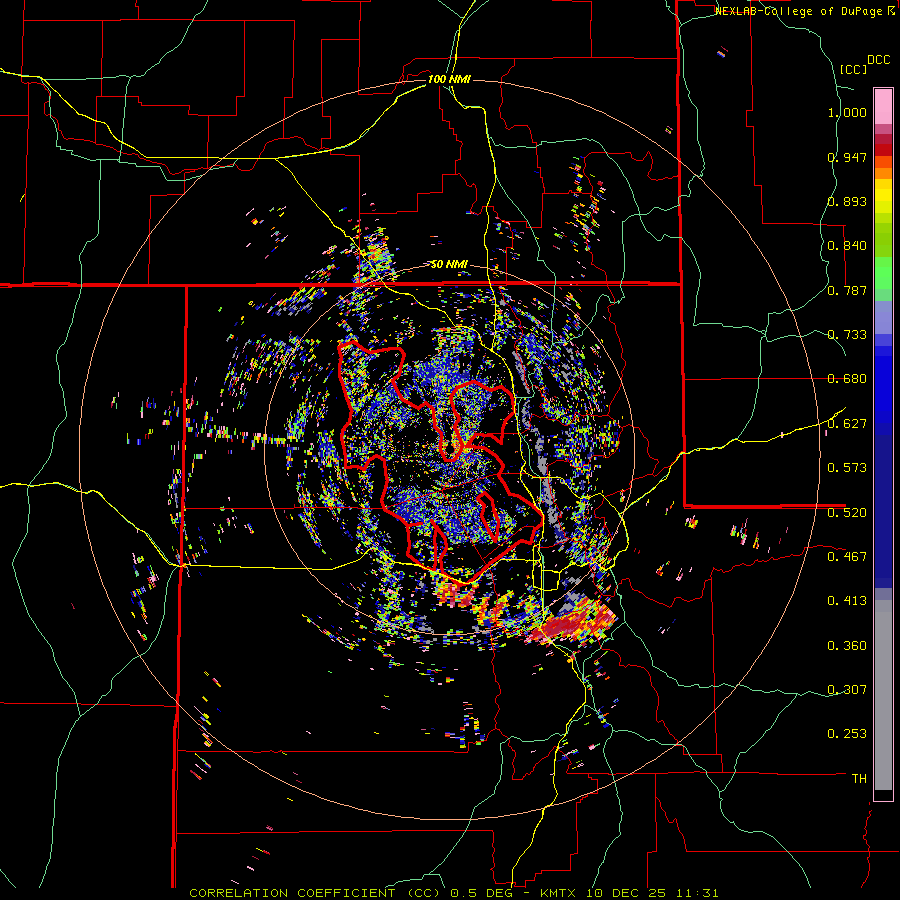Screen dimensions: 900x900
Task: Click the 10 DEC 25 date in caption
Action: [x=628, y=893]
